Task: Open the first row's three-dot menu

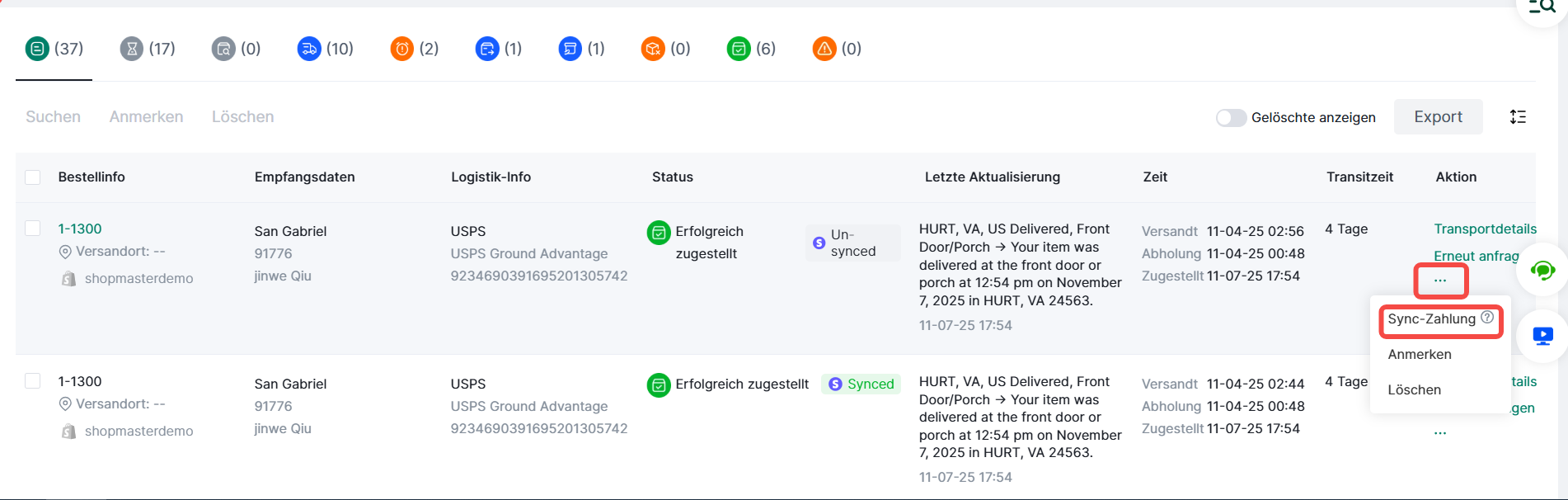Action: point(1440,281)
